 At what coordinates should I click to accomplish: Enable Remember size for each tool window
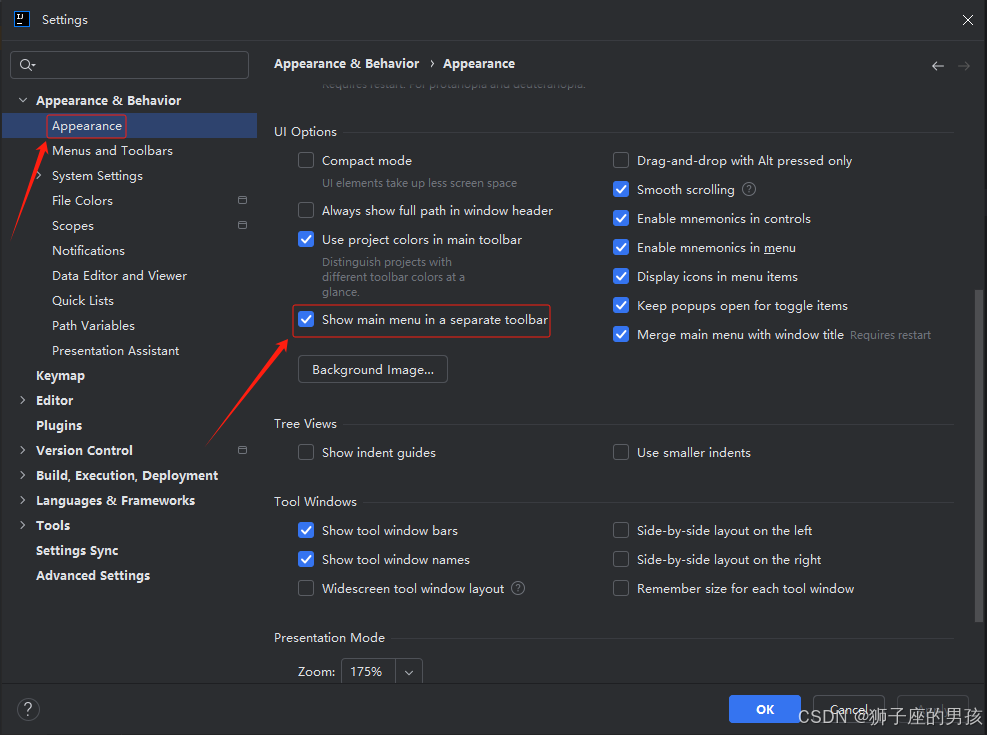pos(621,588)
